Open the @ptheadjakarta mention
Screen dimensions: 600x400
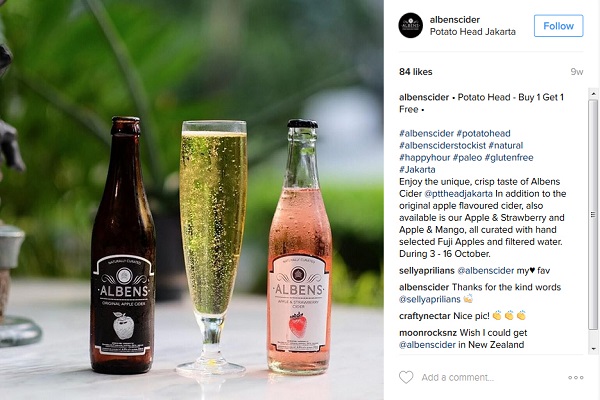[458, 194]
